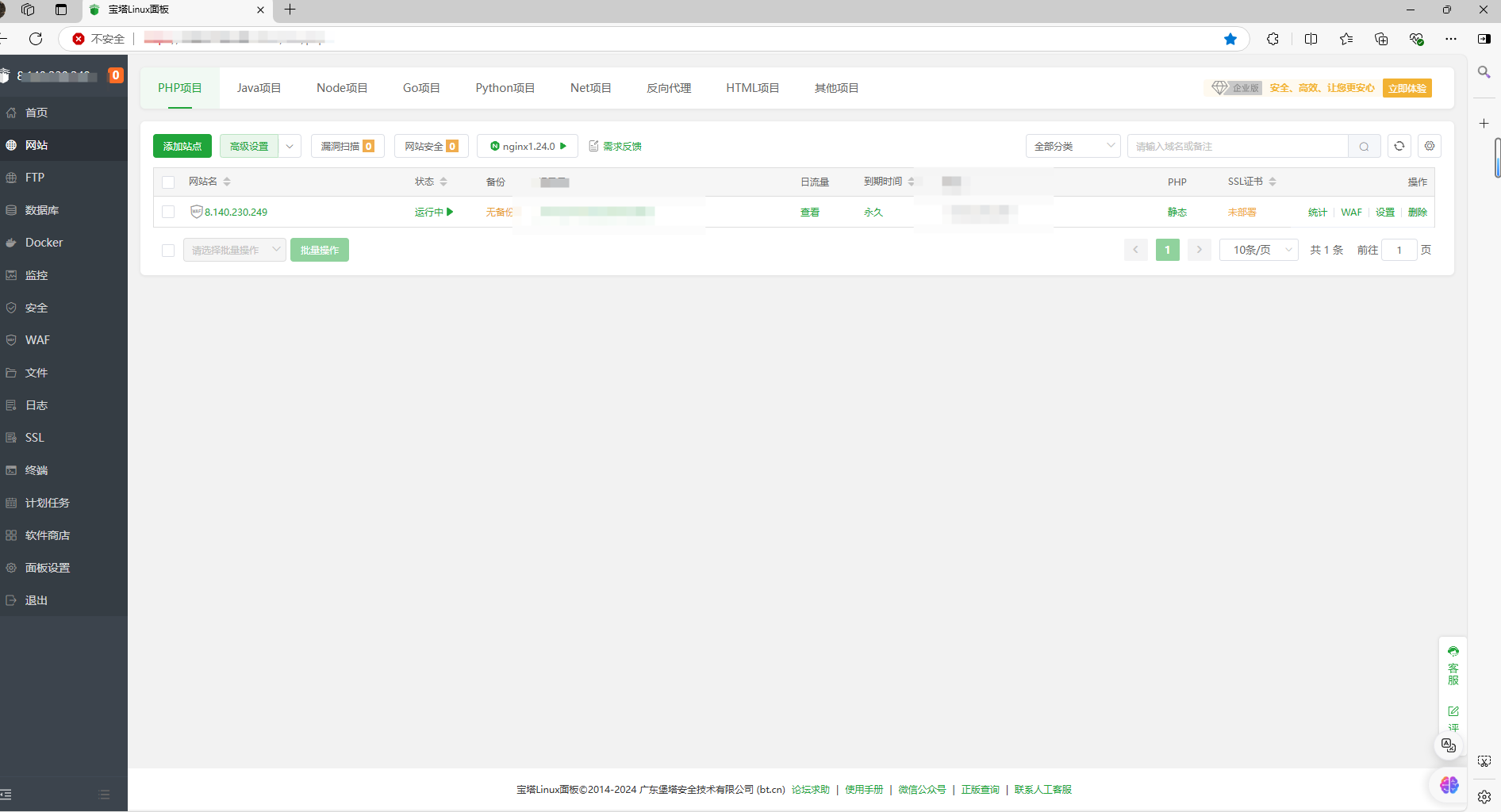The image size is (1501, 812).
Task: Click the vertical tabs icon in title bar
Action: [61, 10]
